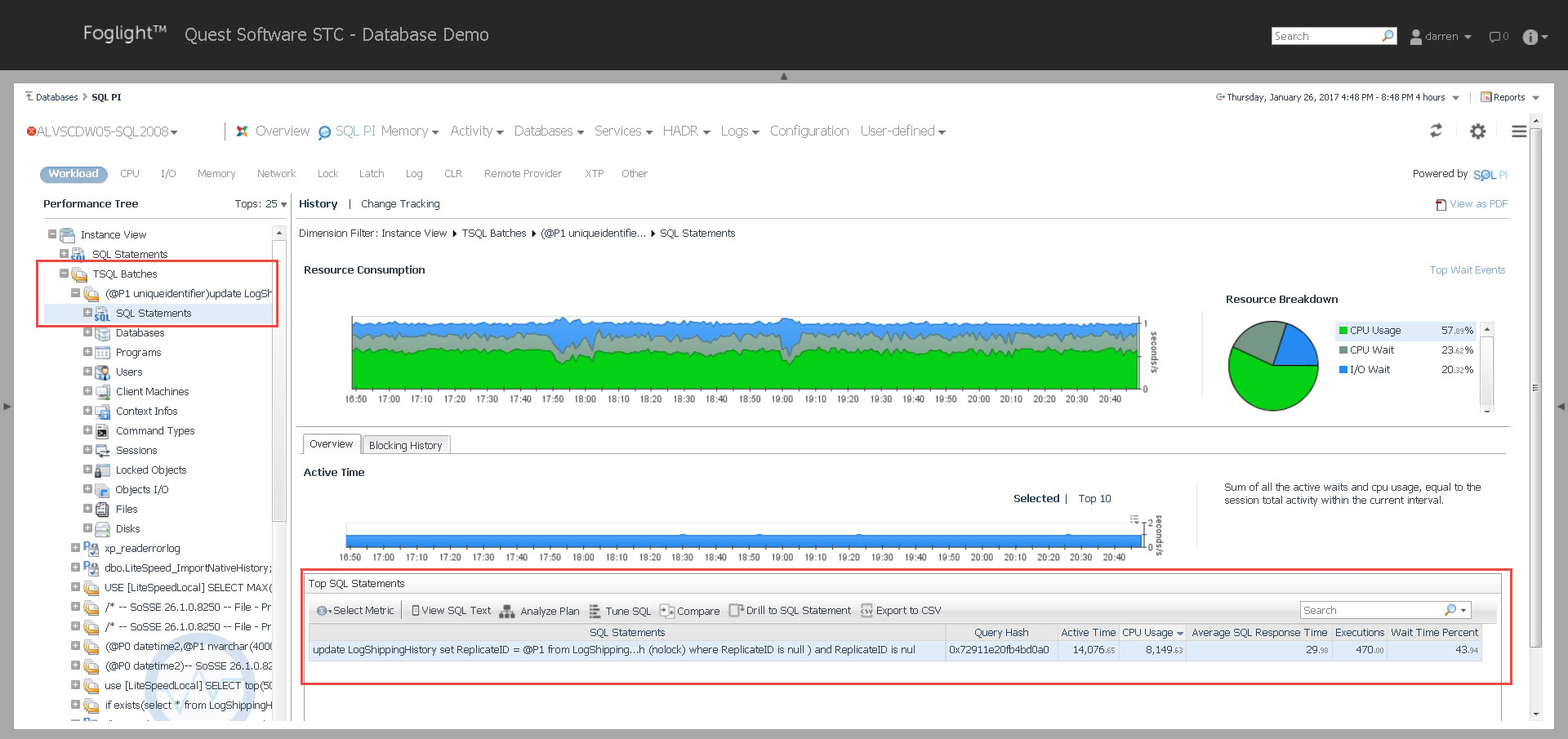Open the messages chat bubble icon
Image resolution: width=1568 pixels, height=739 pixels.
coord(1494,37)
